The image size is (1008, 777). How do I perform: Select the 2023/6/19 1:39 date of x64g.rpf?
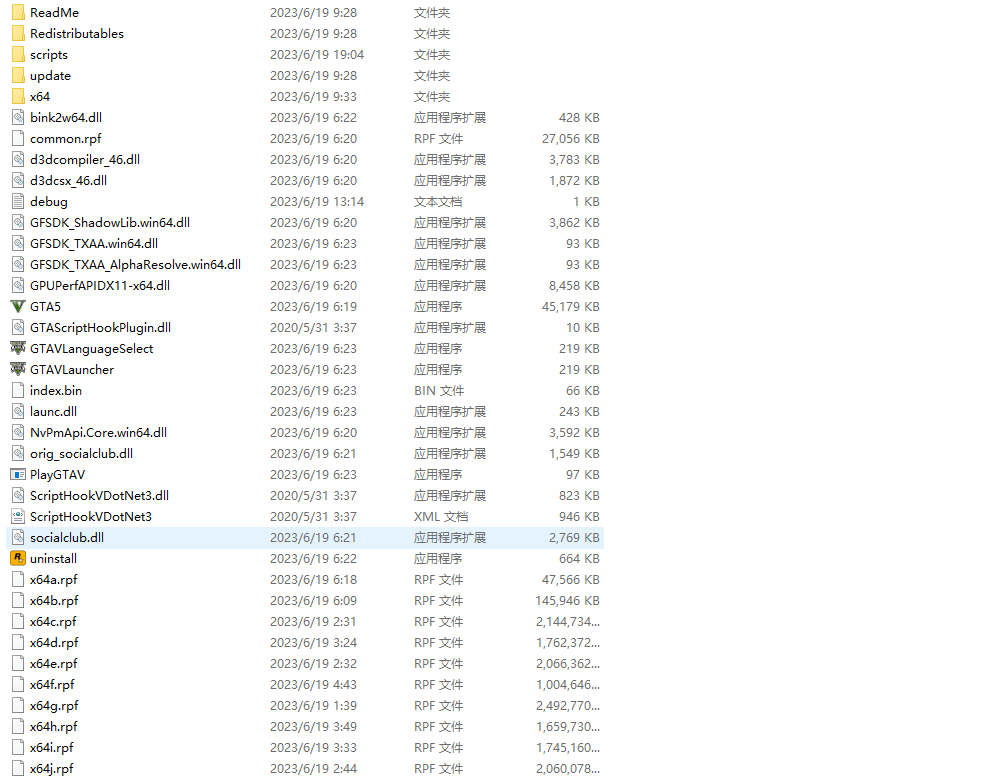click(313, 705)
